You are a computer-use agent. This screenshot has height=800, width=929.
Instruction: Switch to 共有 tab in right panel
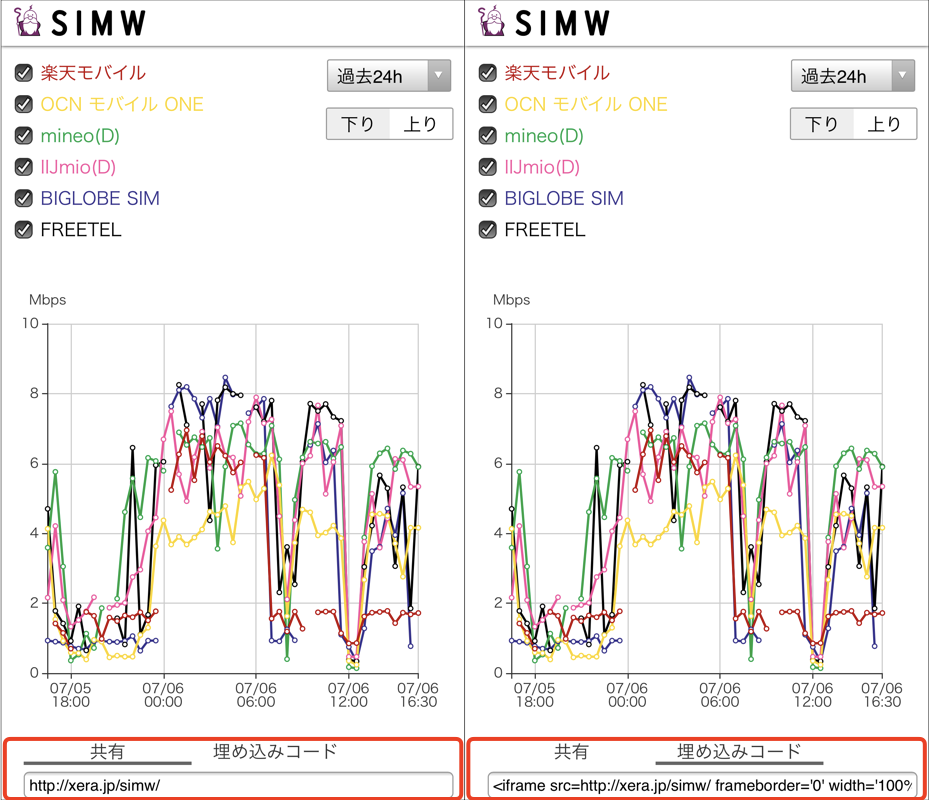(x=571, y=751)
